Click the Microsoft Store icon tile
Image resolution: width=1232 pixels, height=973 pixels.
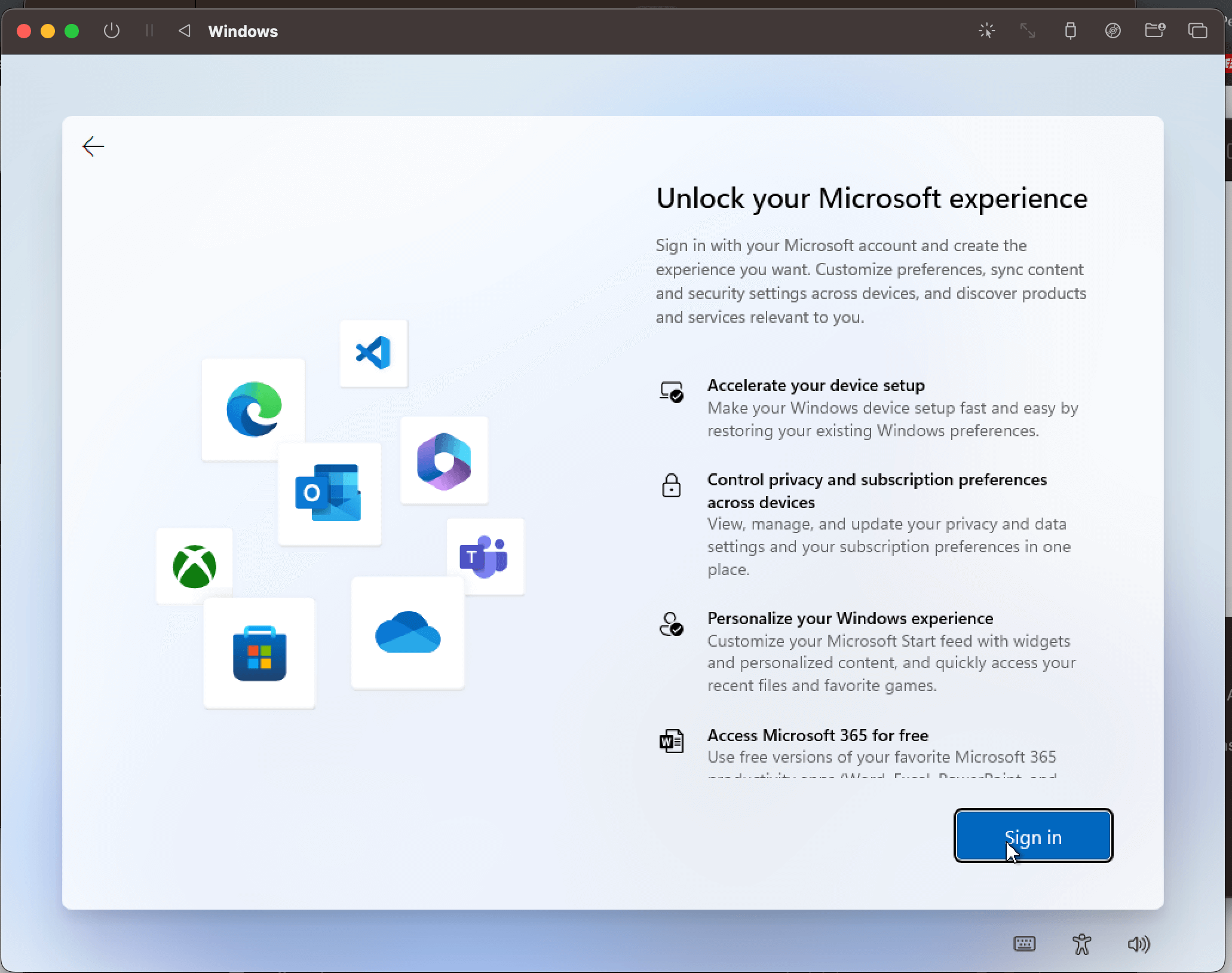tap(259, 653)
